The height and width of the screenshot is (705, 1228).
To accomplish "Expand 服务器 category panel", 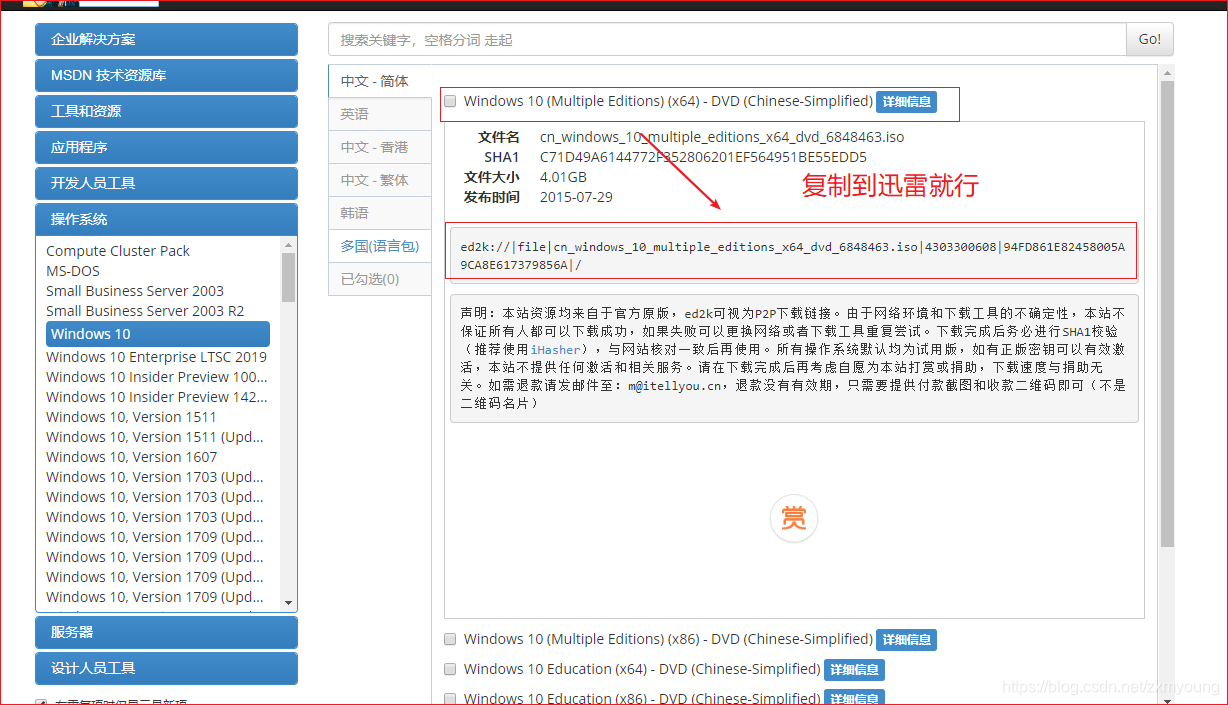I will point(166,633).
